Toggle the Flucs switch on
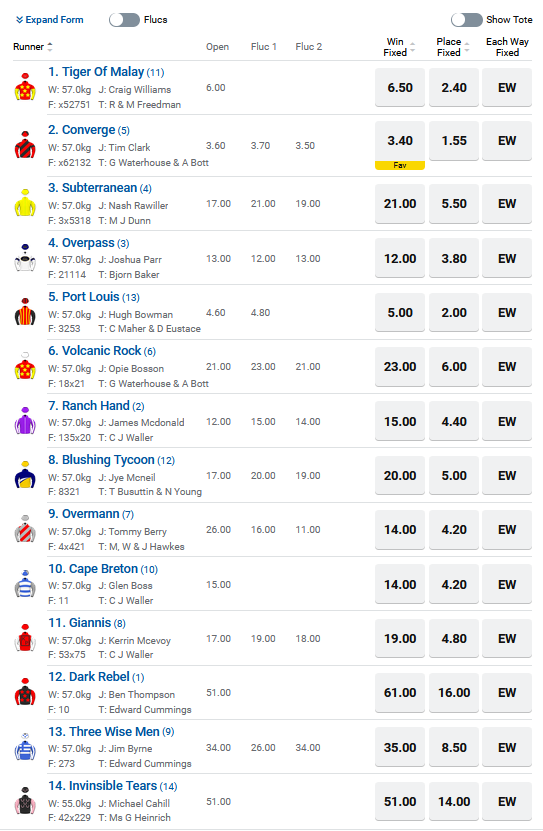The image size is (543, 831). point(124,20)
